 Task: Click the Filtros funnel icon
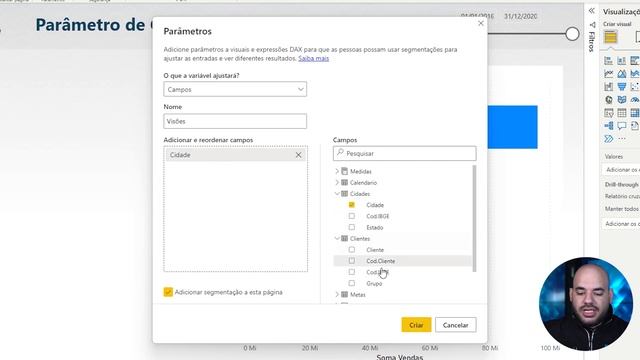click(x=592, y=25)
